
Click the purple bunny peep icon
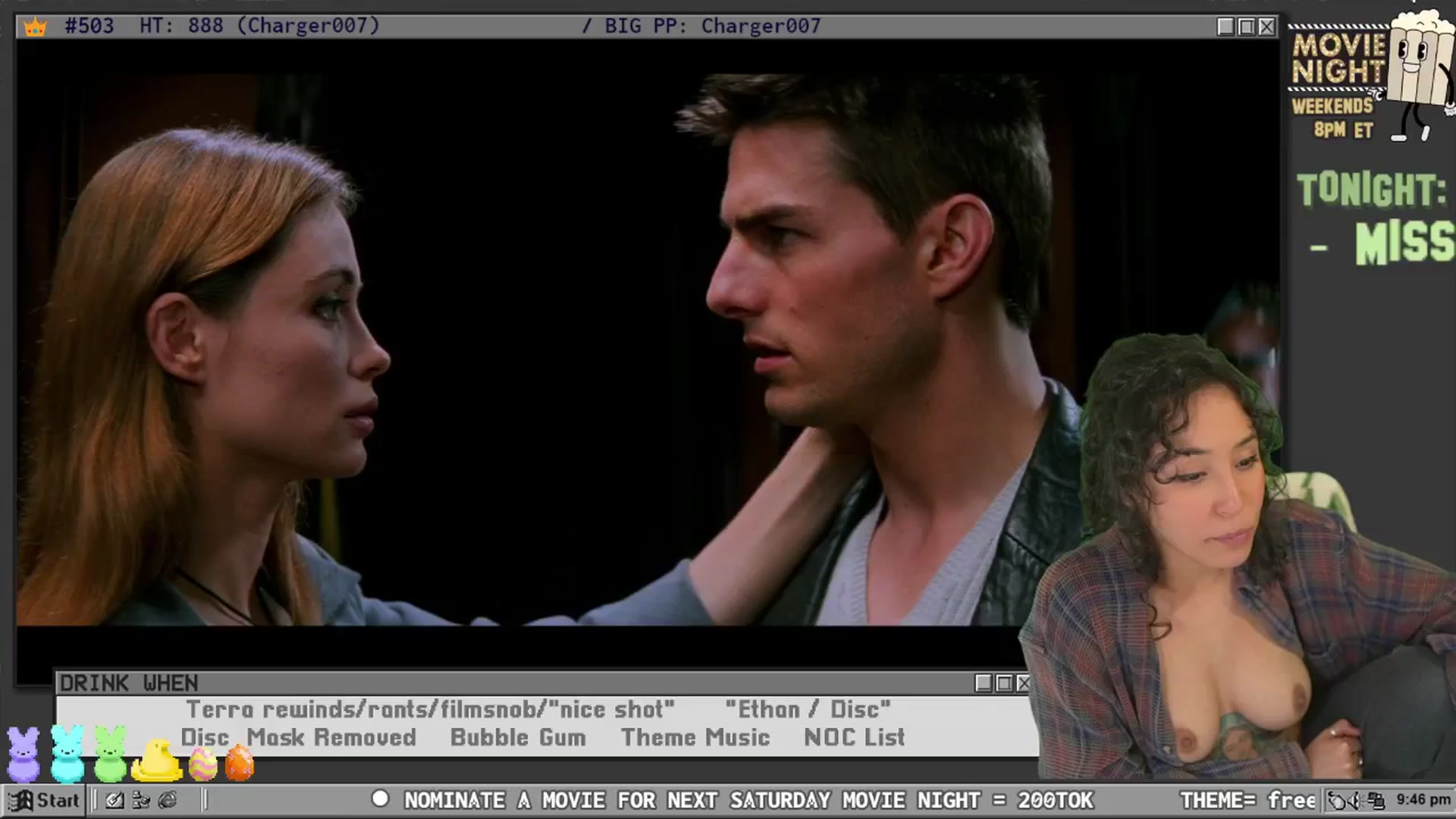(24, 755)
